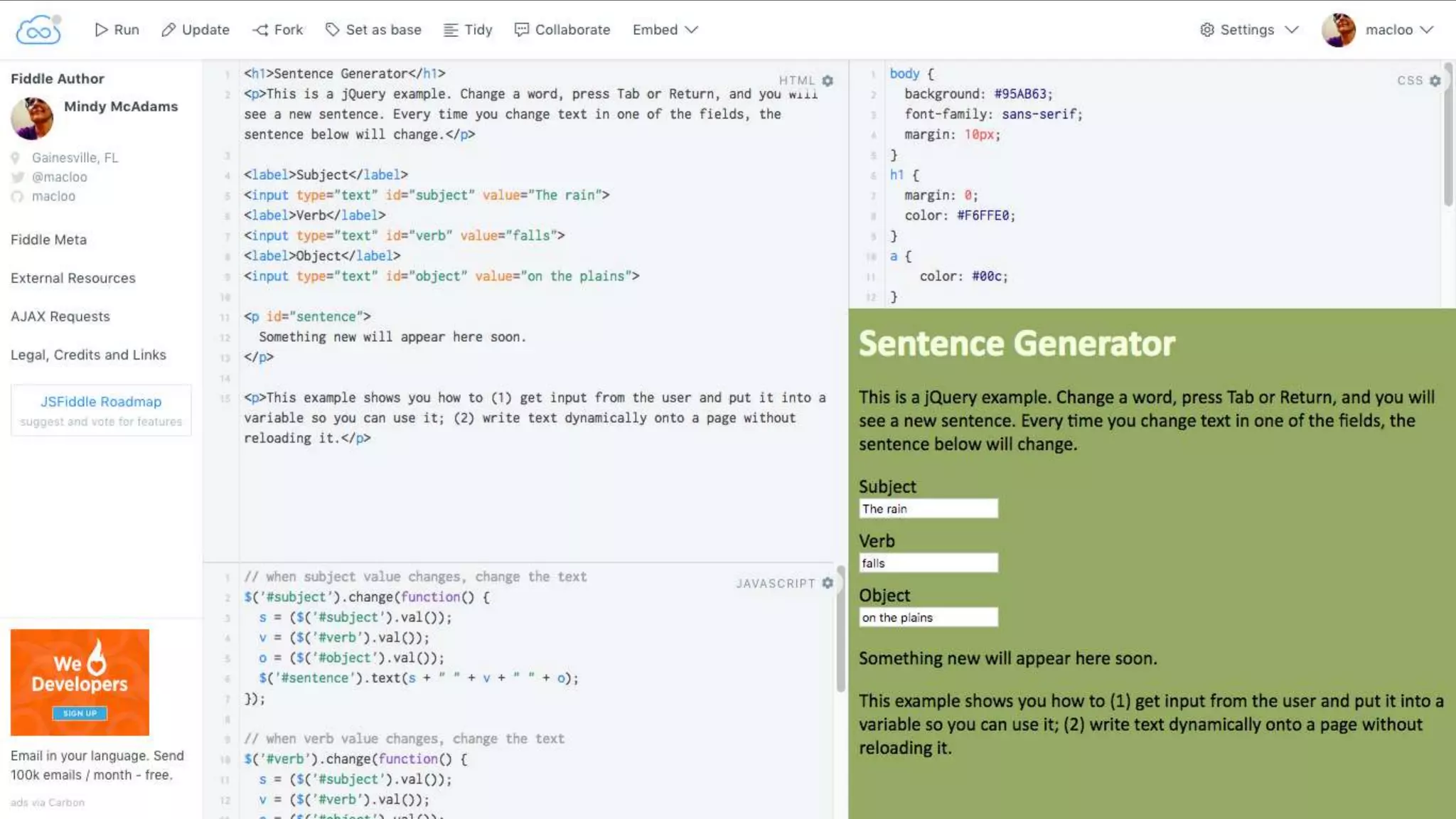Open HTML panel gear settings
The image size is (1456, 819).
[828, 81]
